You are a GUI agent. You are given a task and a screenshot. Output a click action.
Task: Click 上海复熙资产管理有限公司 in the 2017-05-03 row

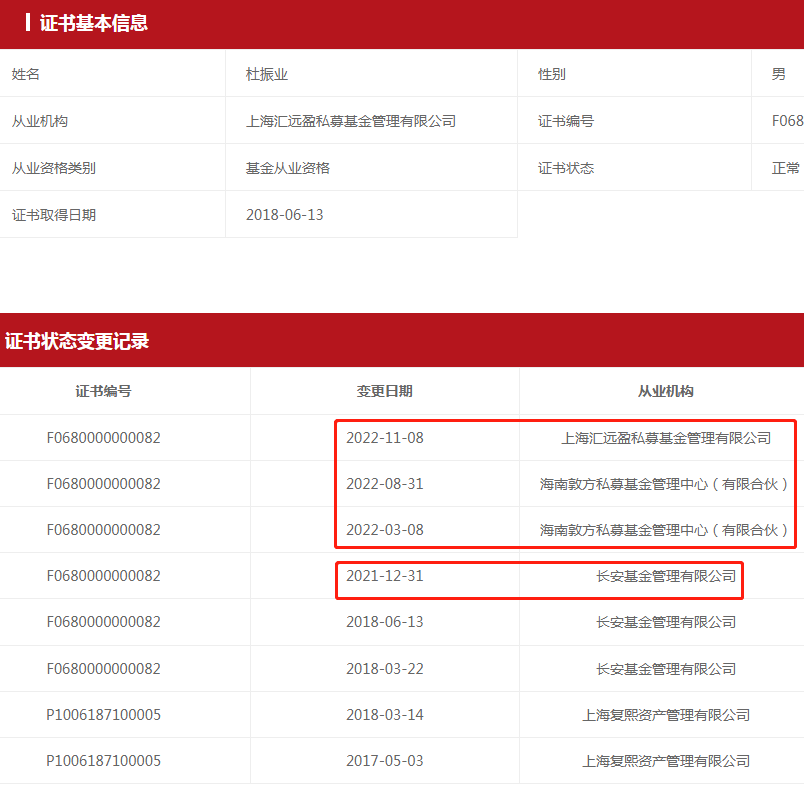pos(666,761)
